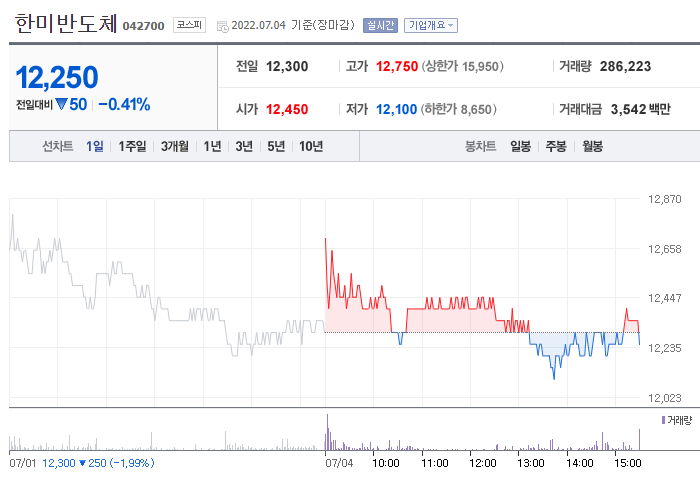Click the upper limit text 상한가 15,950
Image resolution: width=700 pixels, height=480 pixels.
pyautogui.click(x=462, y=67)
